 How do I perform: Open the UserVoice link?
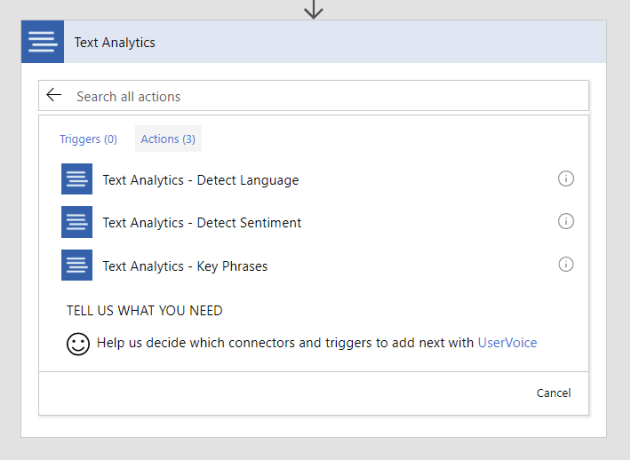coord(507,343)
